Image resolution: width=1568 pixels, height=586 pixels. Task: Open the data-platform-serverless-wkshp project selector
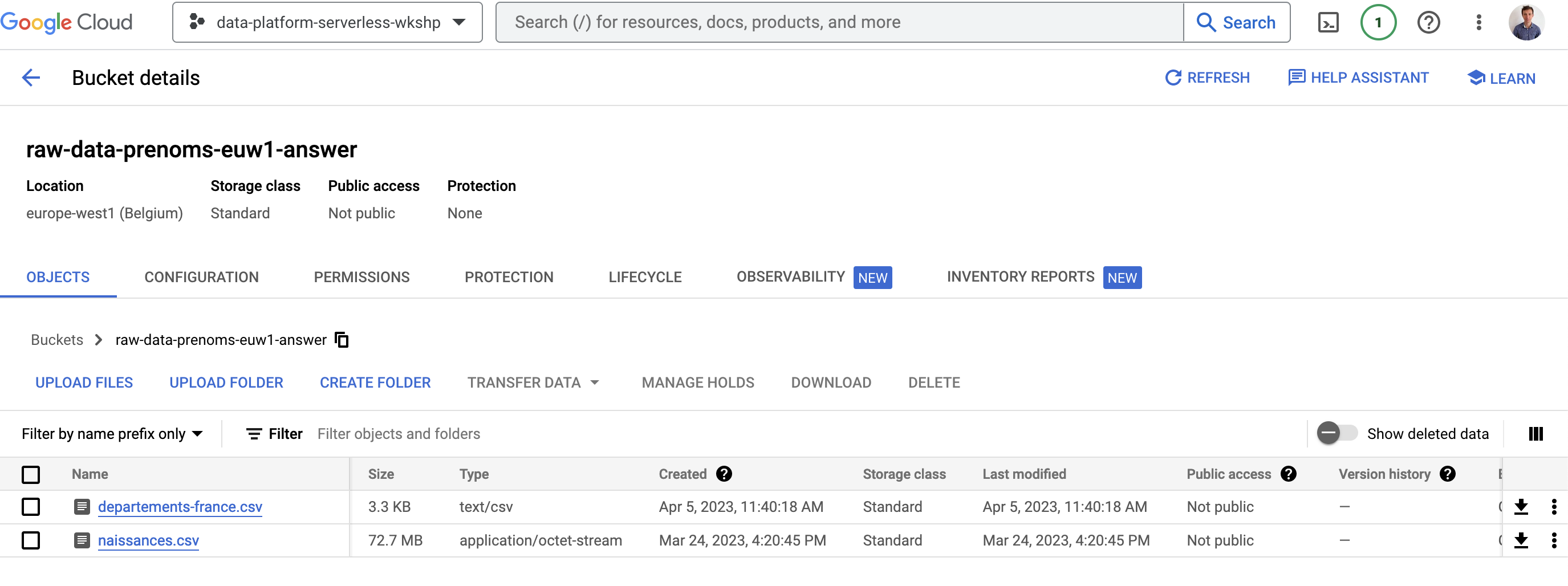click(327, 22)
